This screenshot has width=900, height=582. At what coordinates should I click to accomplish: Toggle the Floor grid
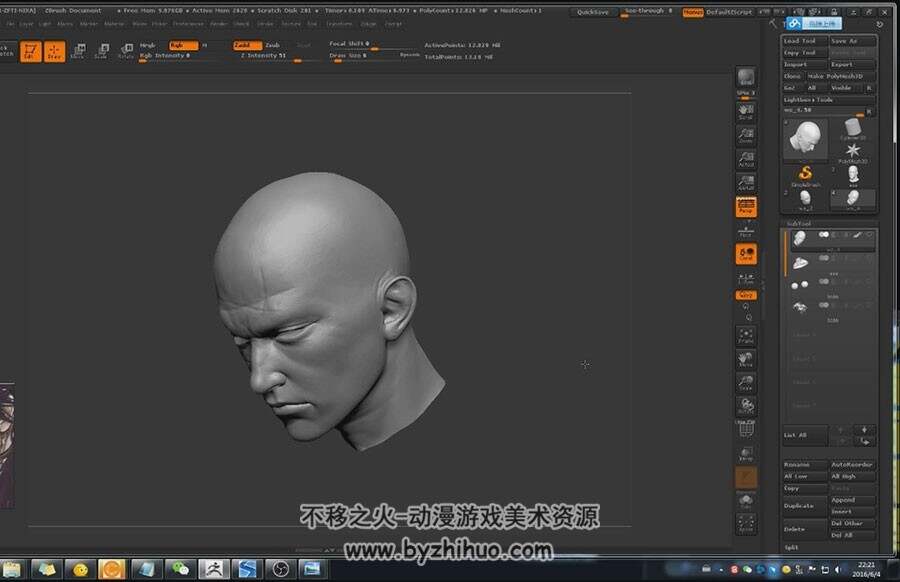746,232
